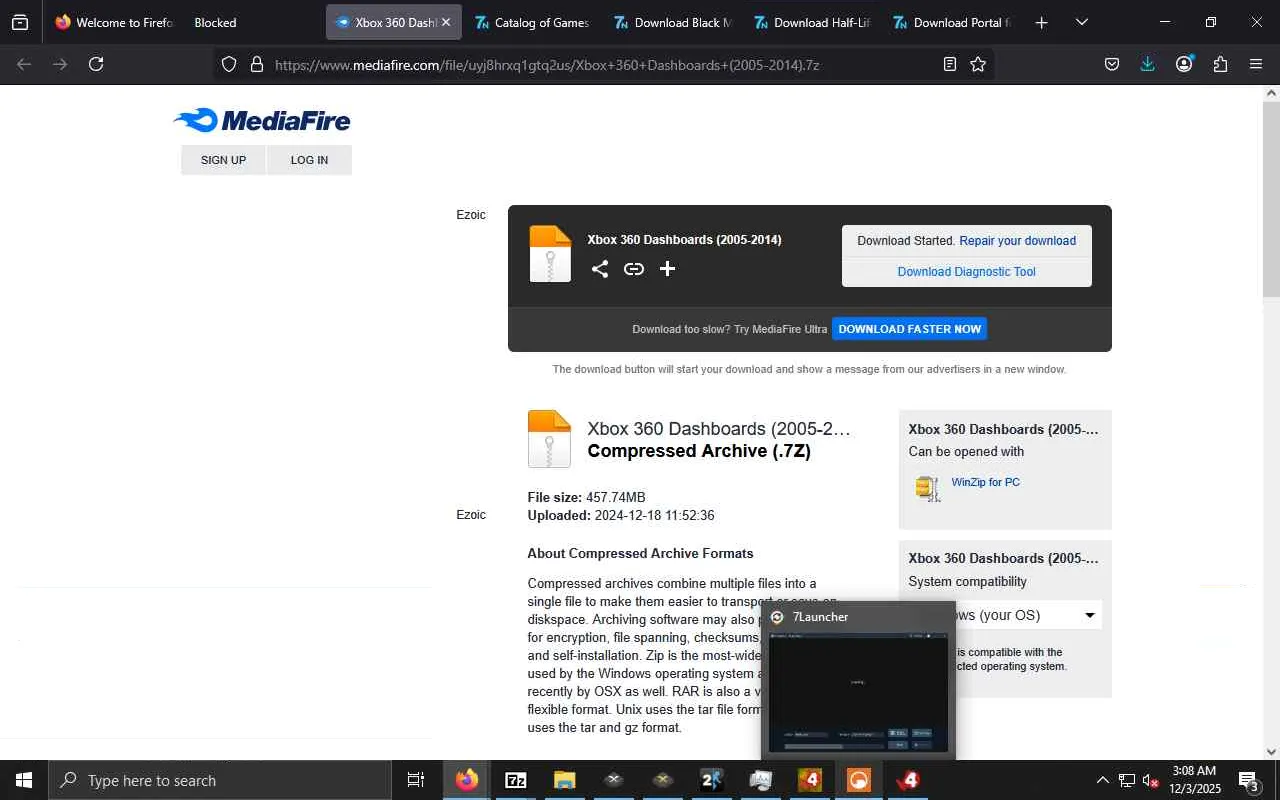Click the DOWNLOAD FASTER NOW button

click(910, 329)
